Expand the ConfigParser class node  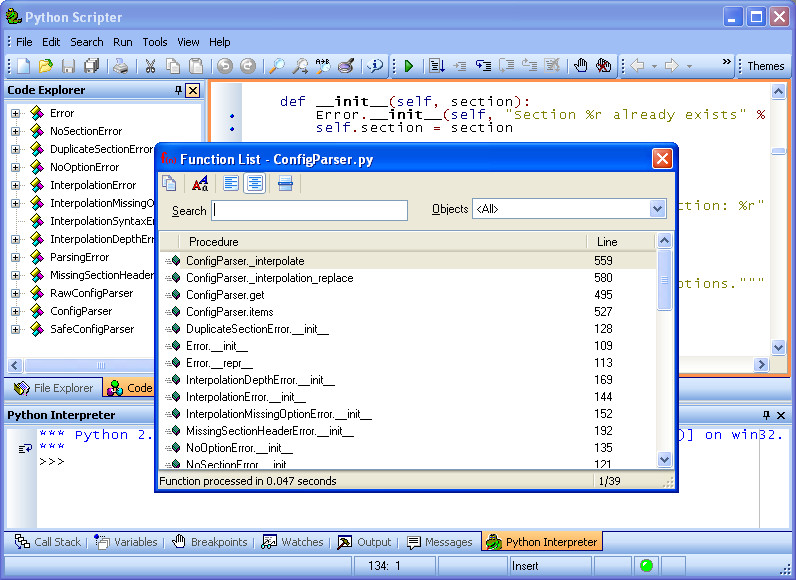point(15,312)
